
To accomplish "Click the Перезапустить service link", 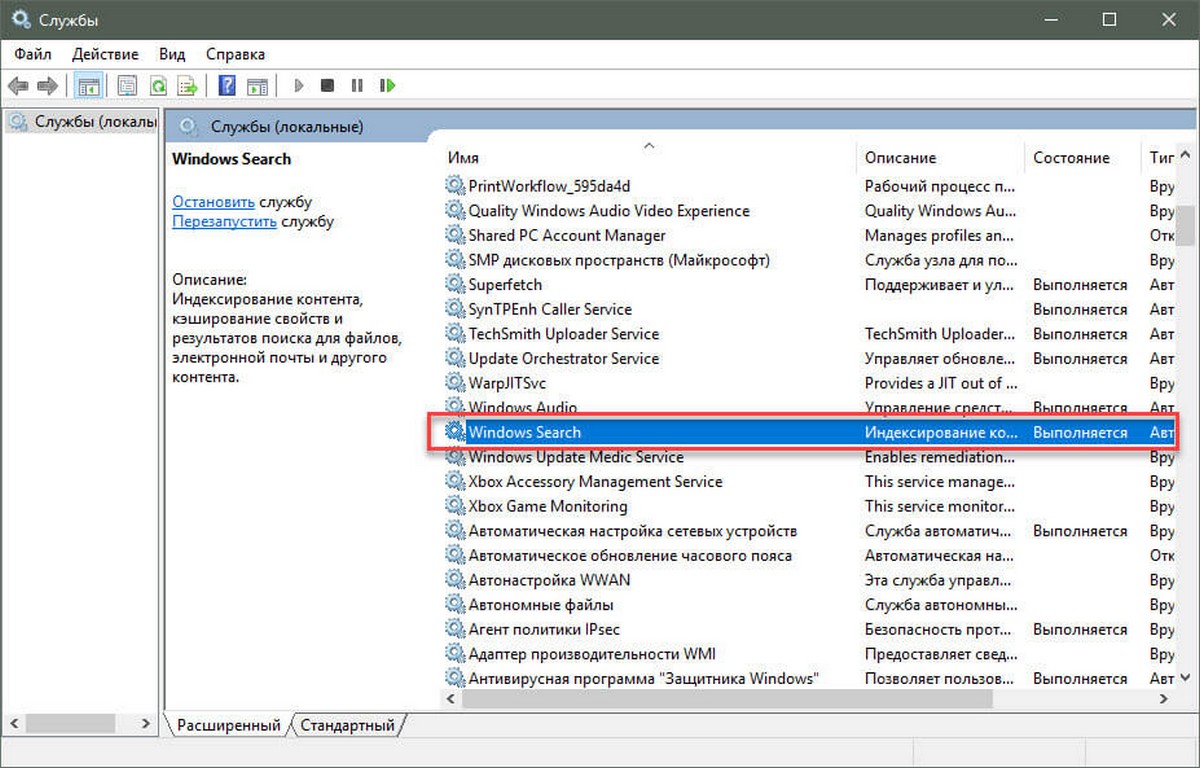I will (x=224, y=221).
